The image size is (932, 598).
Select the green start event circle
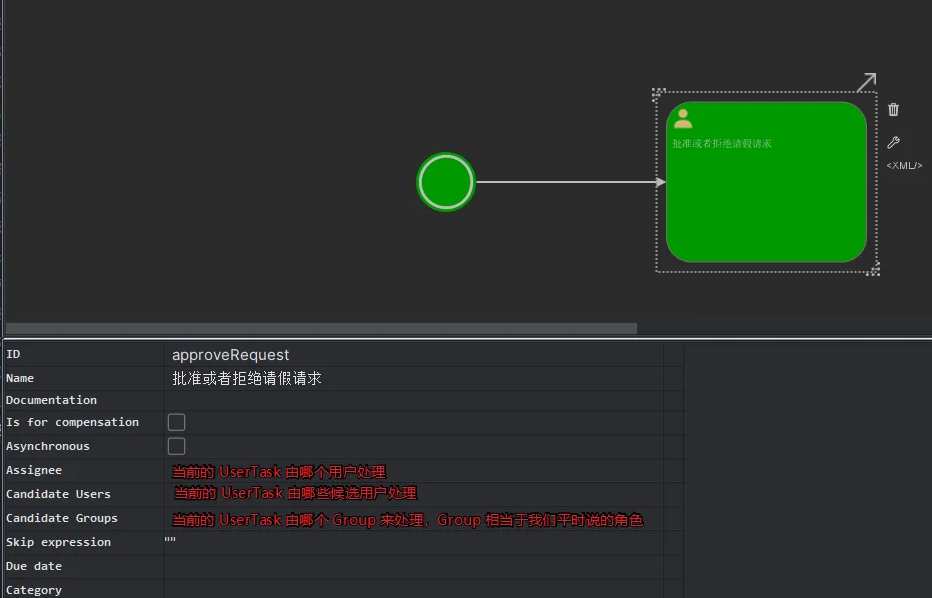[445, 182]
